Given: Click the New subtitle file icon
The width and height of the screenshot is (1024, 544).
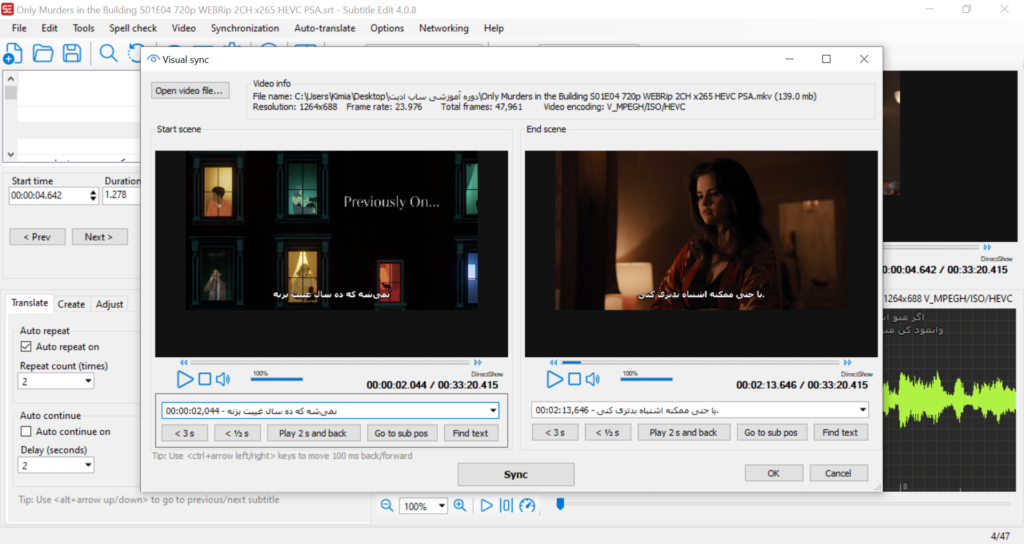Looking at the screenshot, I should click(x=13, y=54).
